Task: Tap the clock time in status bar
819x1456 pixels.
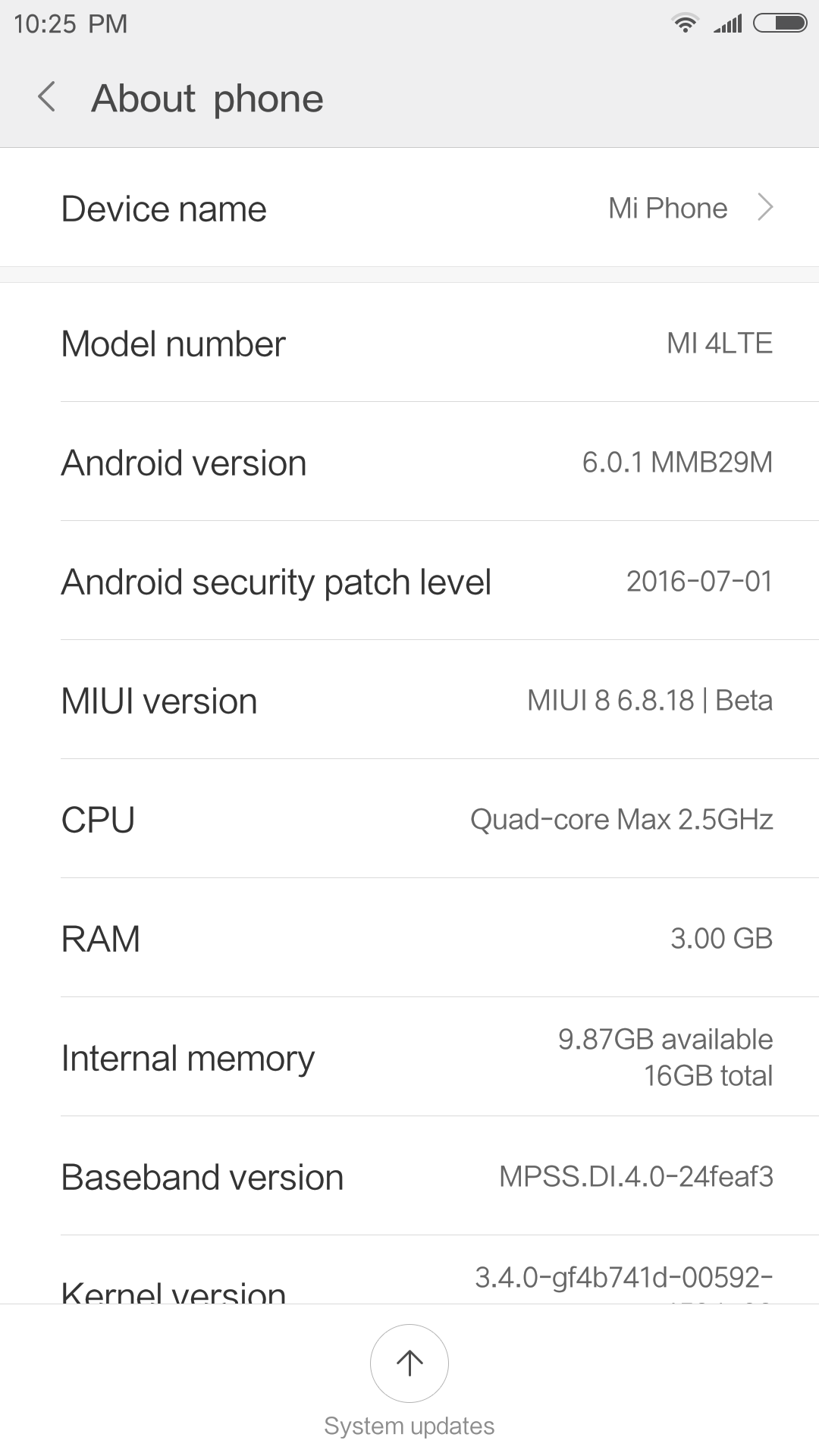Action: point(71,24)
